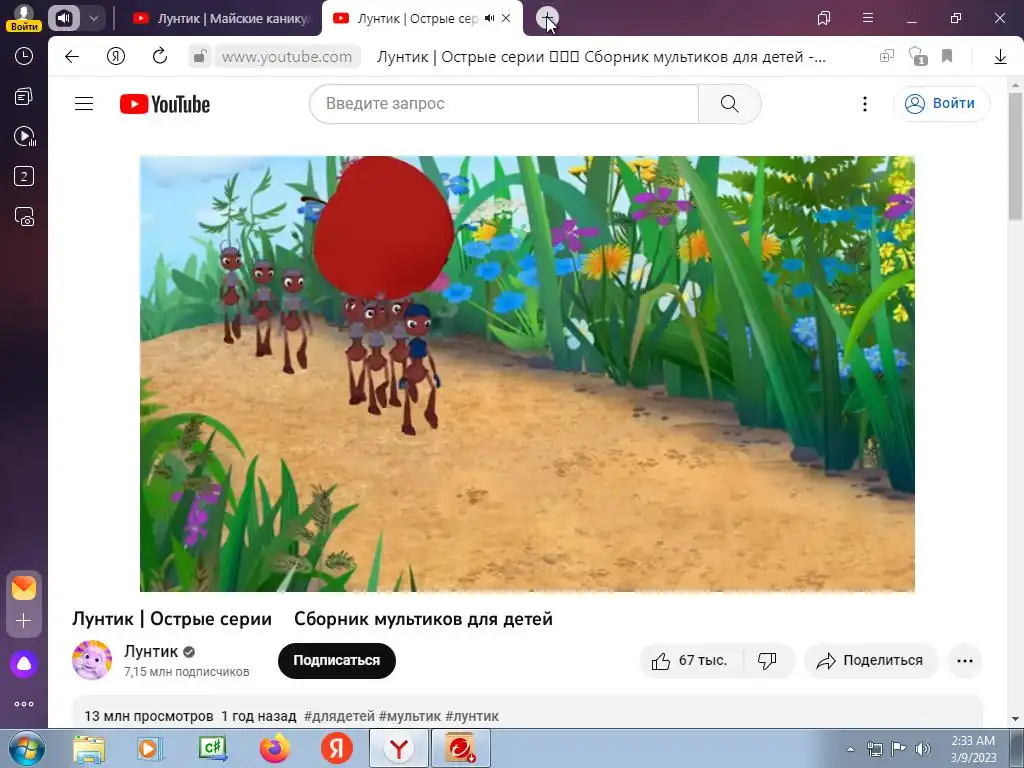Open the Windows Start button
The image size is (1024, 768).
pos(26,748)
